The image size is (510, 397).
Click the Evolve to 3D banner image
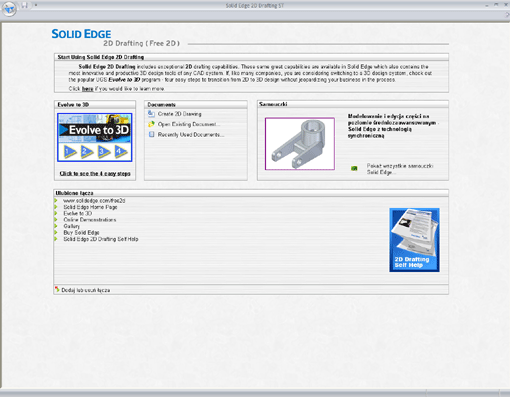[95, 137]
